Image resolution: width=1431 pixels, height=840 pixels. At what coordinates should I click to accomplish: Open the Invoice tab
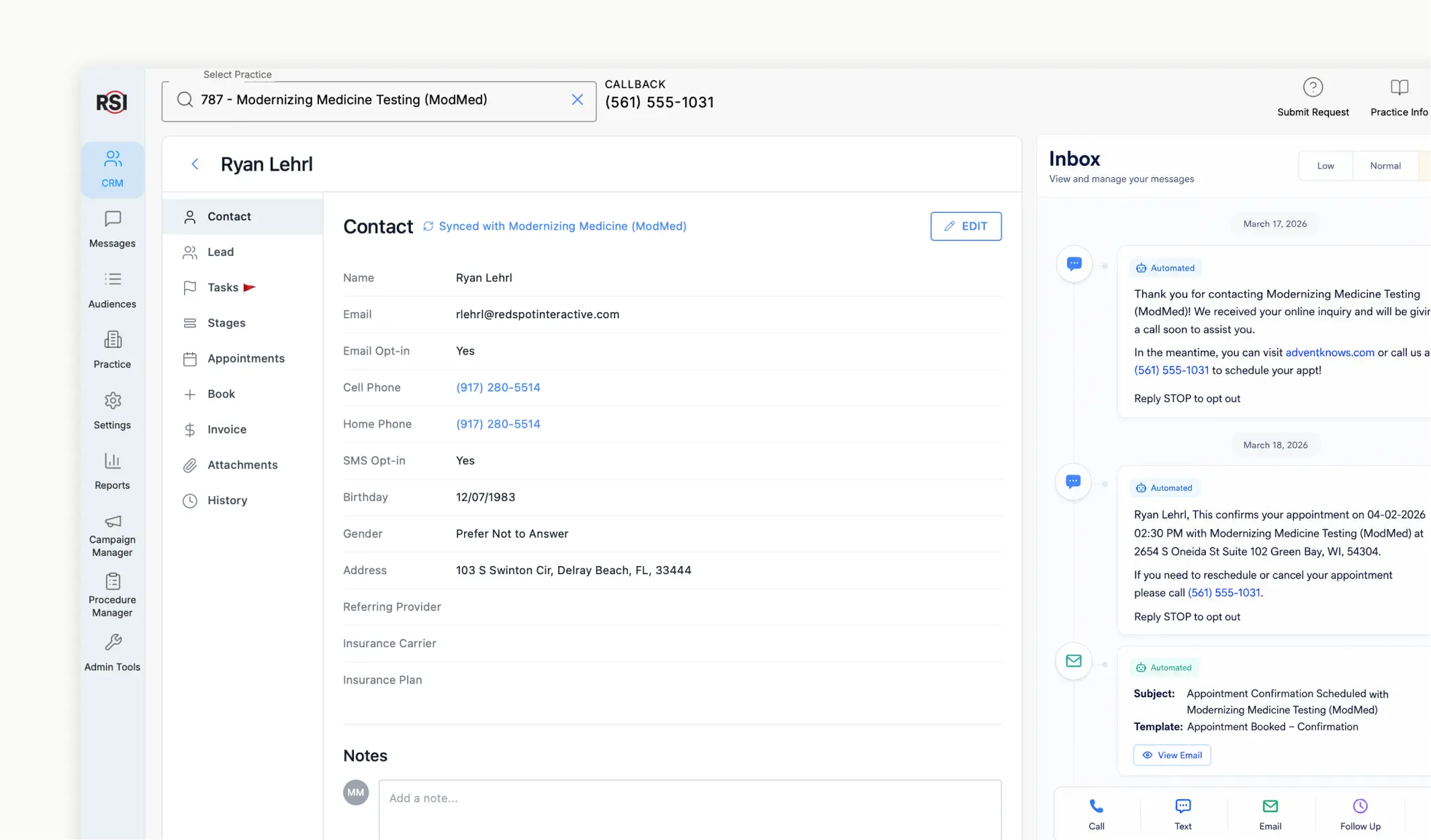point(242,430)
